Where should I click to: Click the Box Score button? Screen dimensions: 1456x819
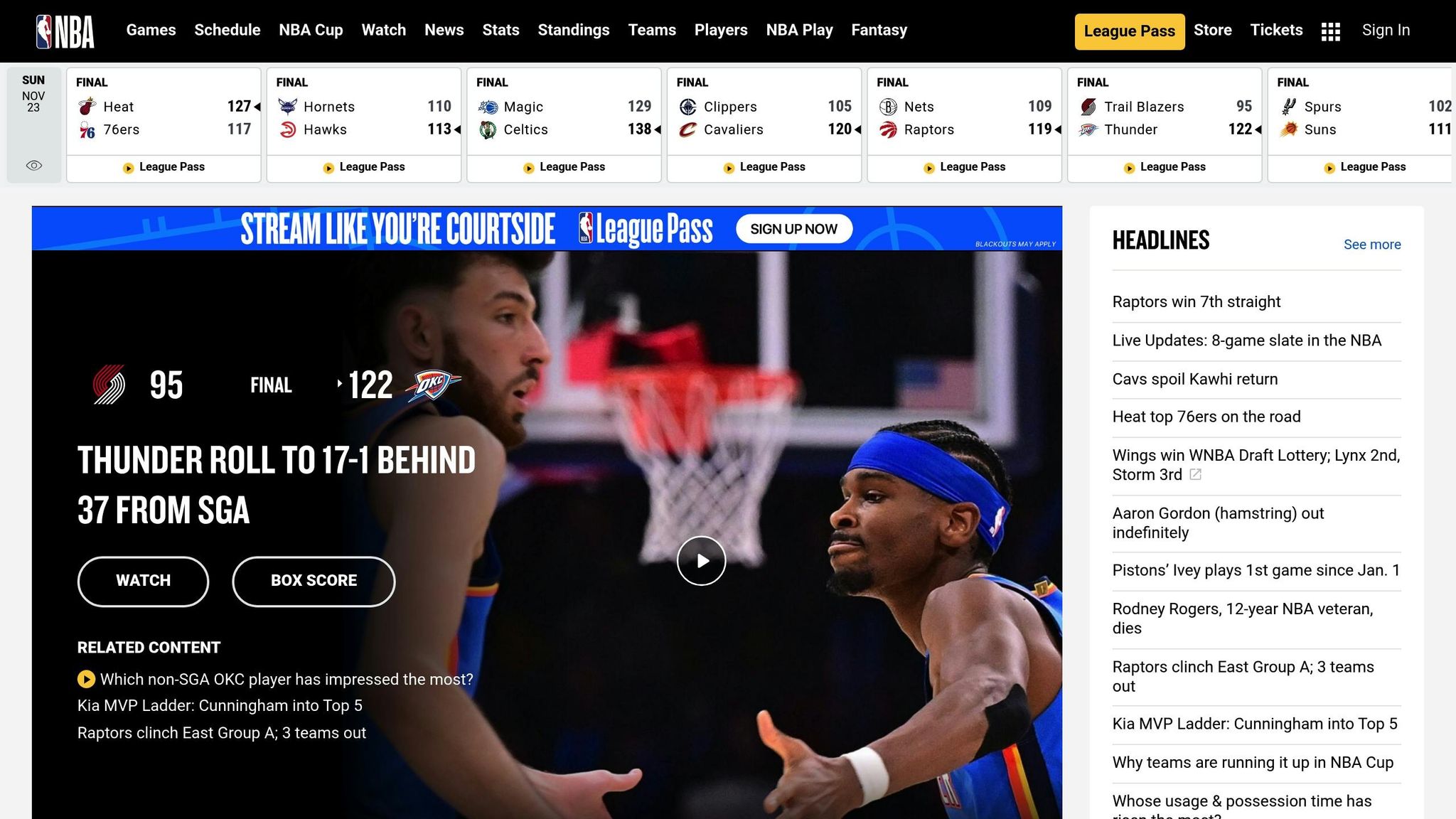pos(313,581)
